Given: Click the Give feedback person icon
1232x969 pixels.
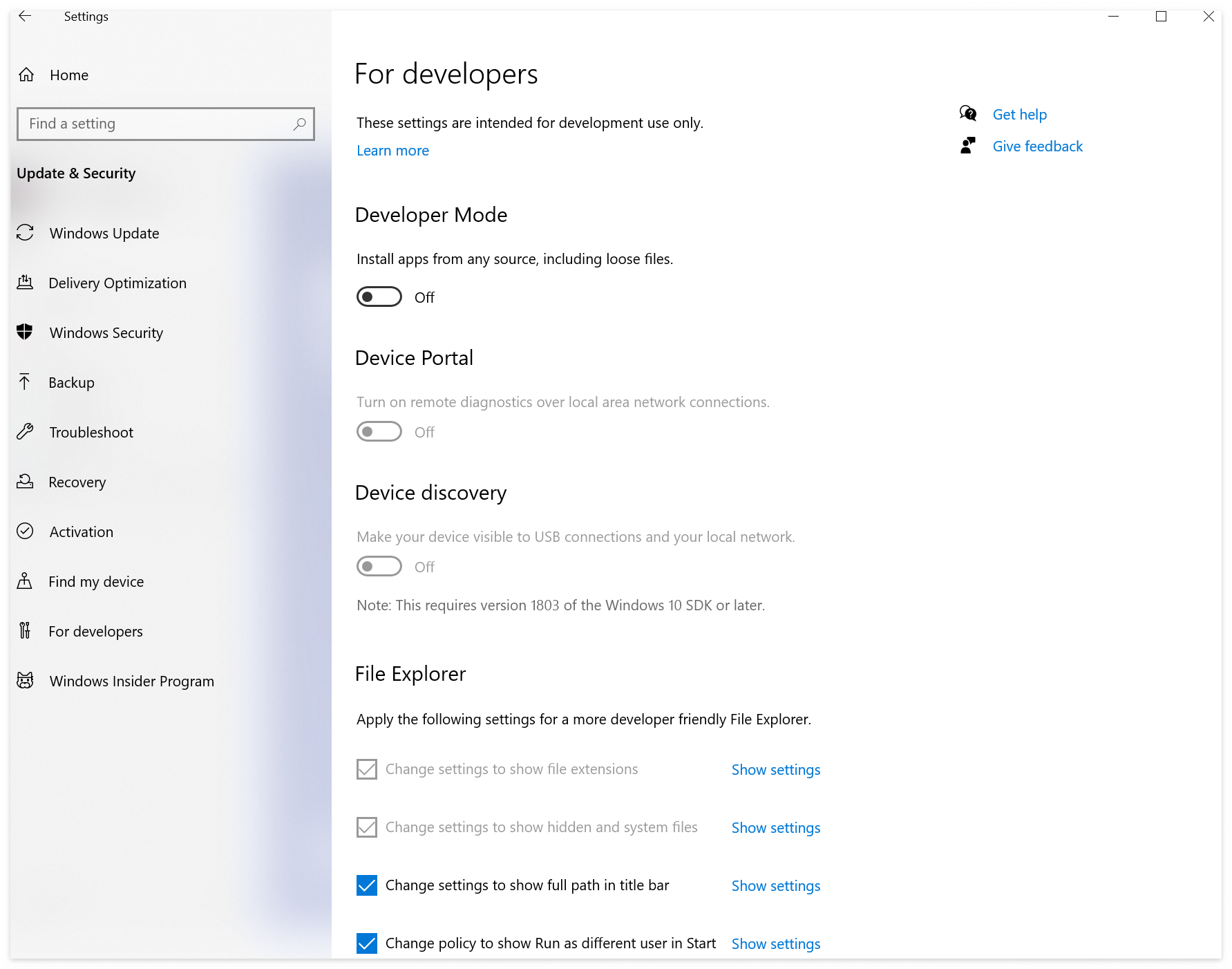Looking at the screenshot, I should coord(968,146).
